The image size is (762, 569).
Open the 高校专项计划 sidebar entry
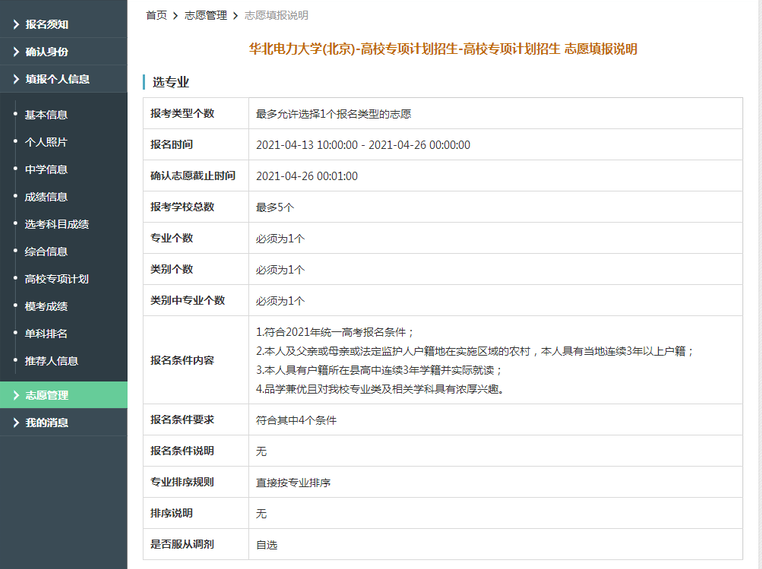[x=56, y=279]
